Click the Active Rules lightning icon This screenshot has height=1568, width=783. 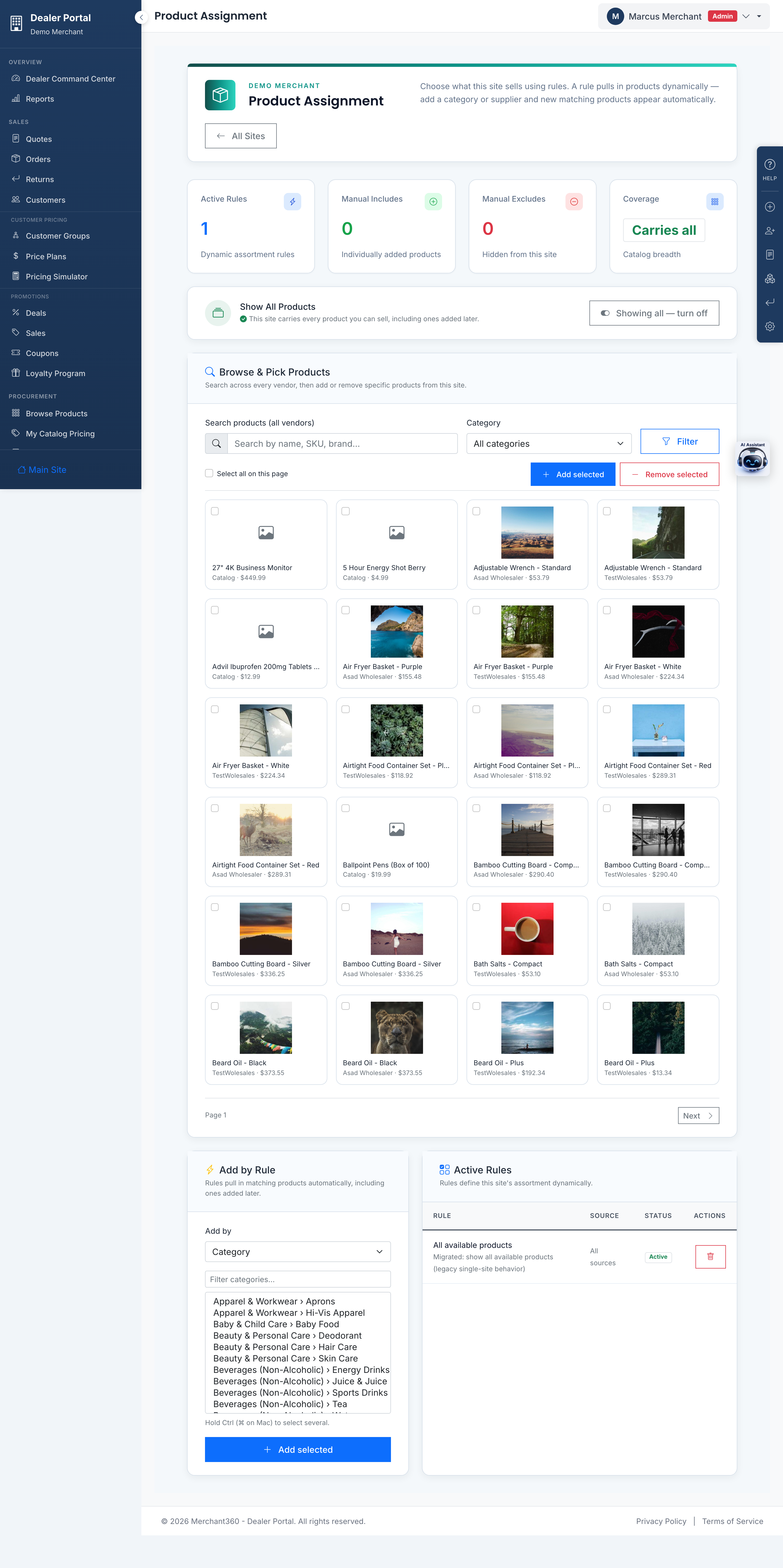[x=292, y=201]
